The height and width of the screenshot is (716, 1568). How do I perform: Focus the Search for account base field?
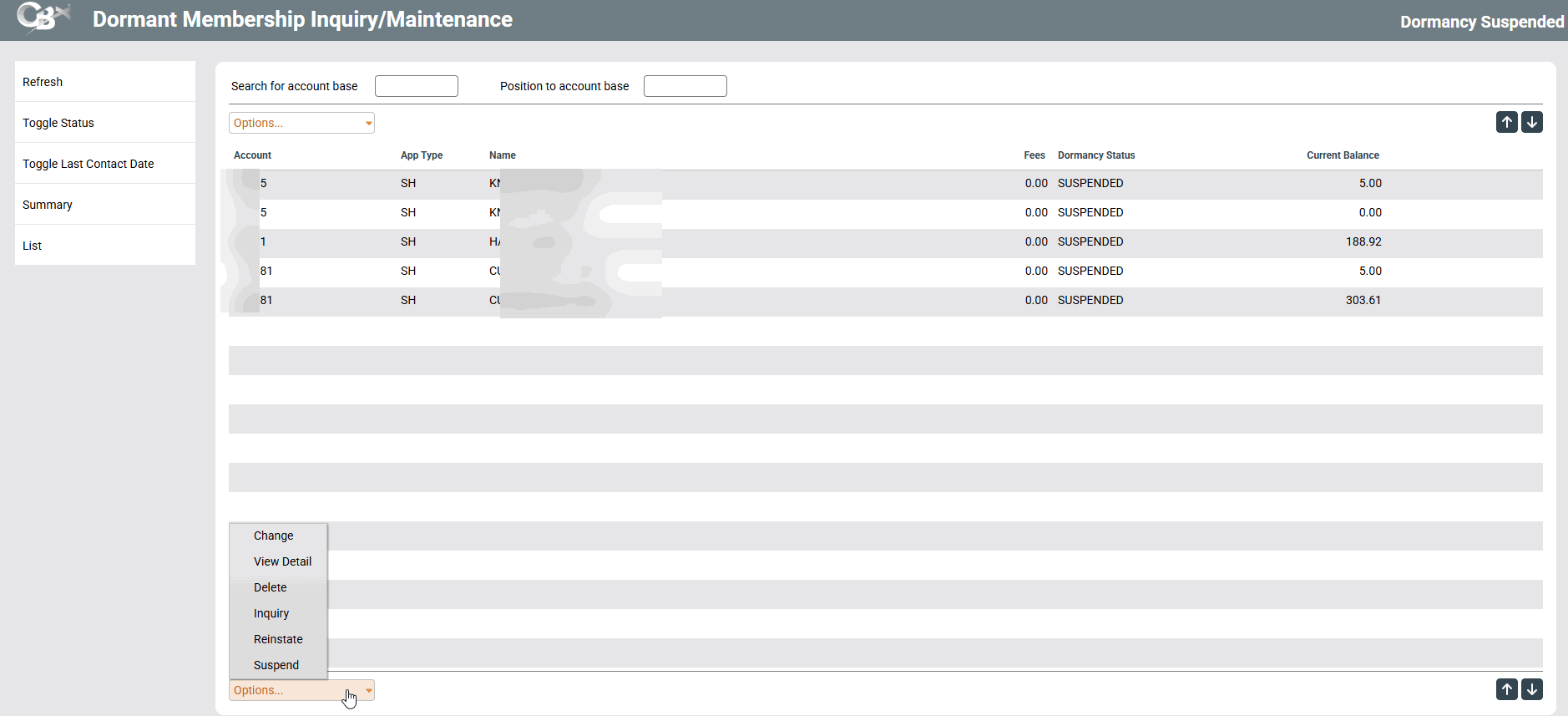(x=417, y=86)
